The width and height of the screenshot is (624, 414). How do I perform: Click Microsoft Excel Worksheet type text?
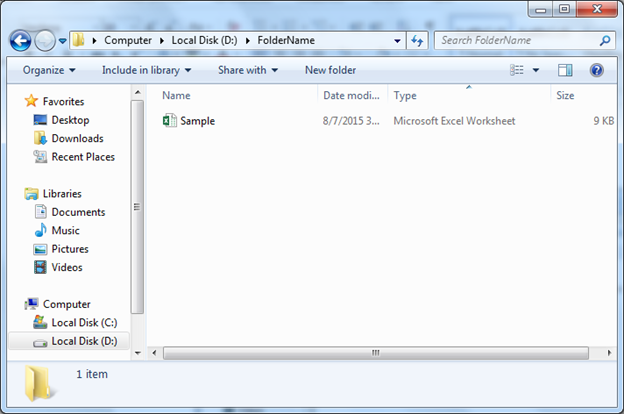(x=454, y=121)
